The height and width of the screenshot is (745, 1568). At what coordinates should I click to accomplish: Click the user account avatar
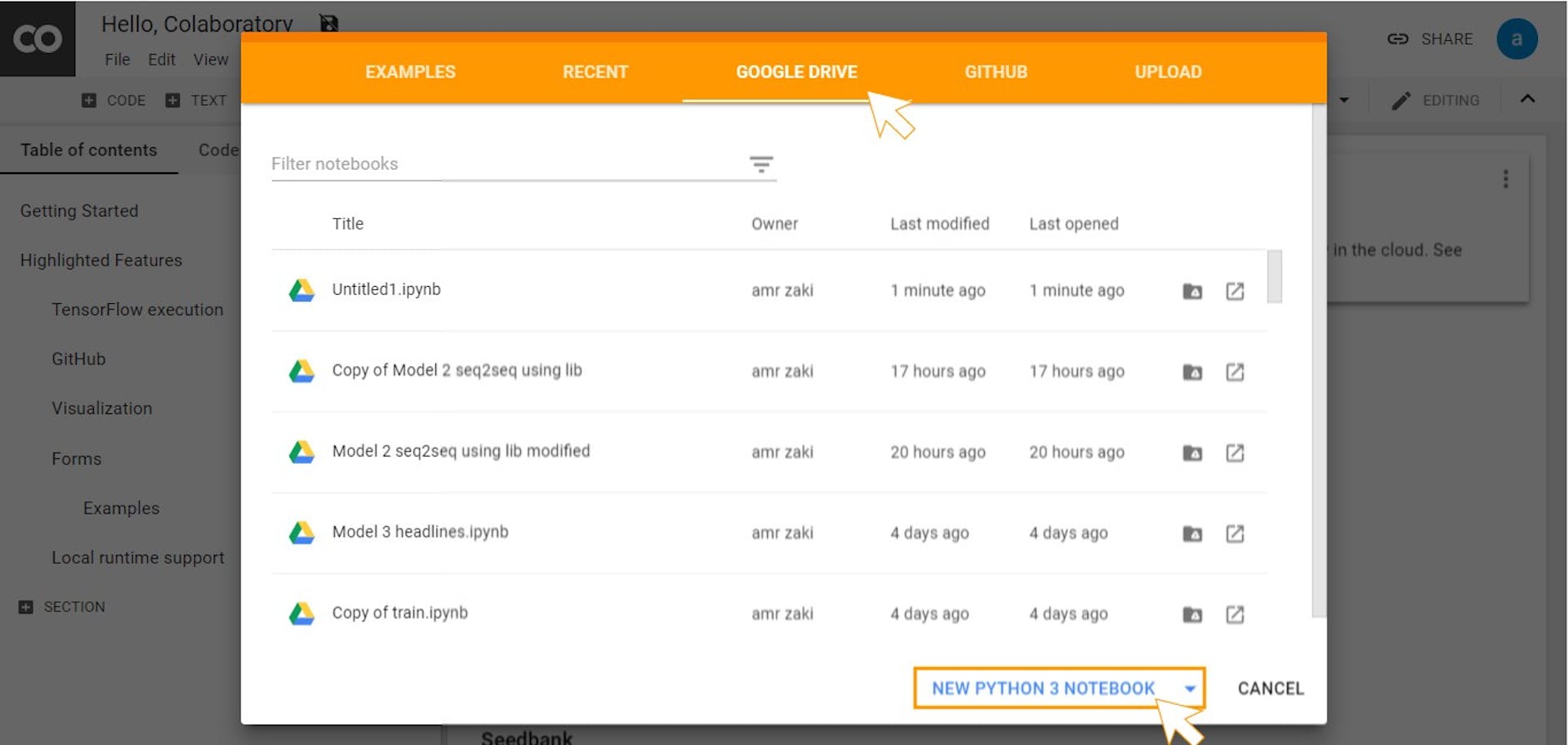(1517, 39)
